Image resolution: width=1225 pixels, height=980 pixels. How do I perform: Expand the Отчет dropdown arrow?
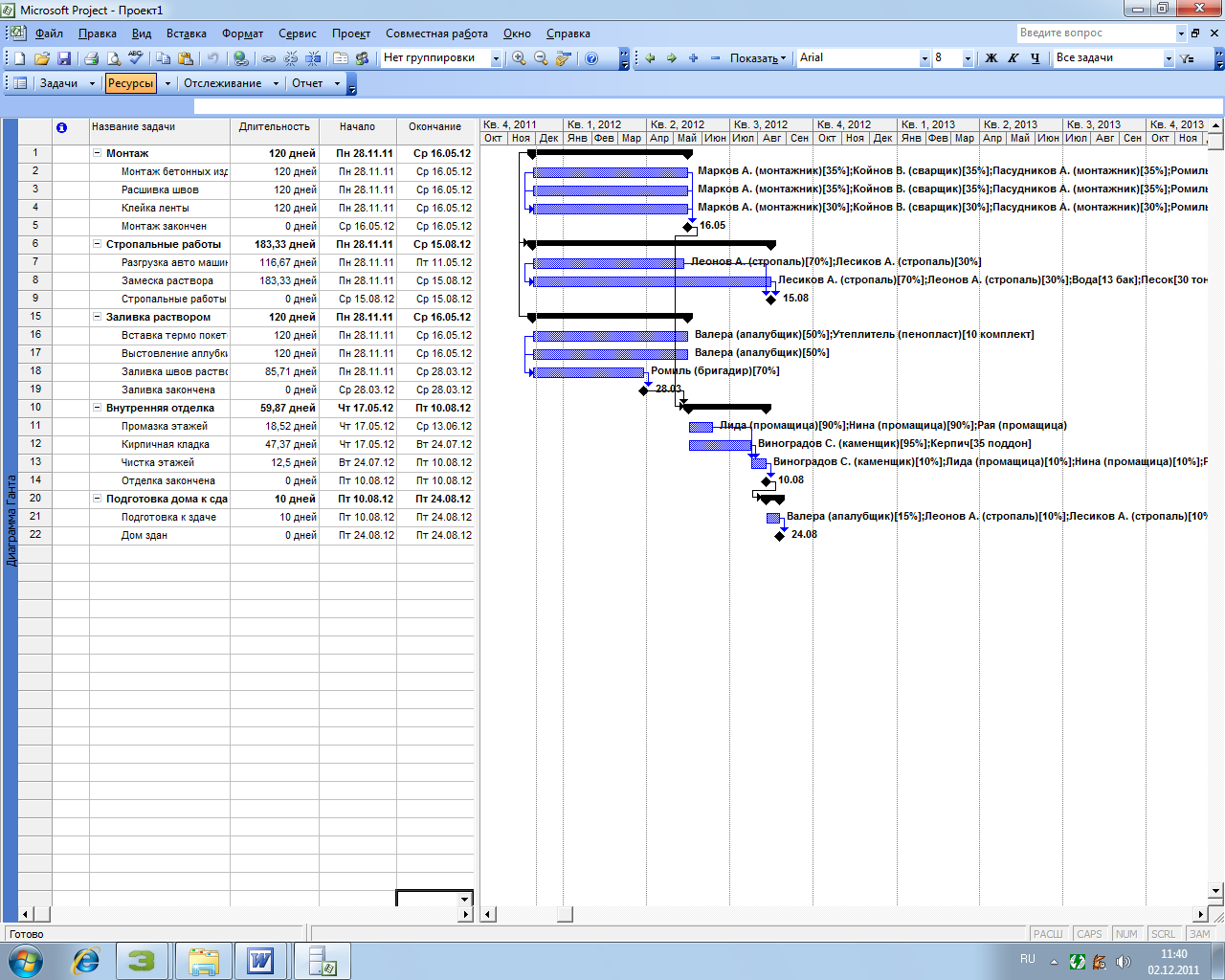[x=337, y=83]
